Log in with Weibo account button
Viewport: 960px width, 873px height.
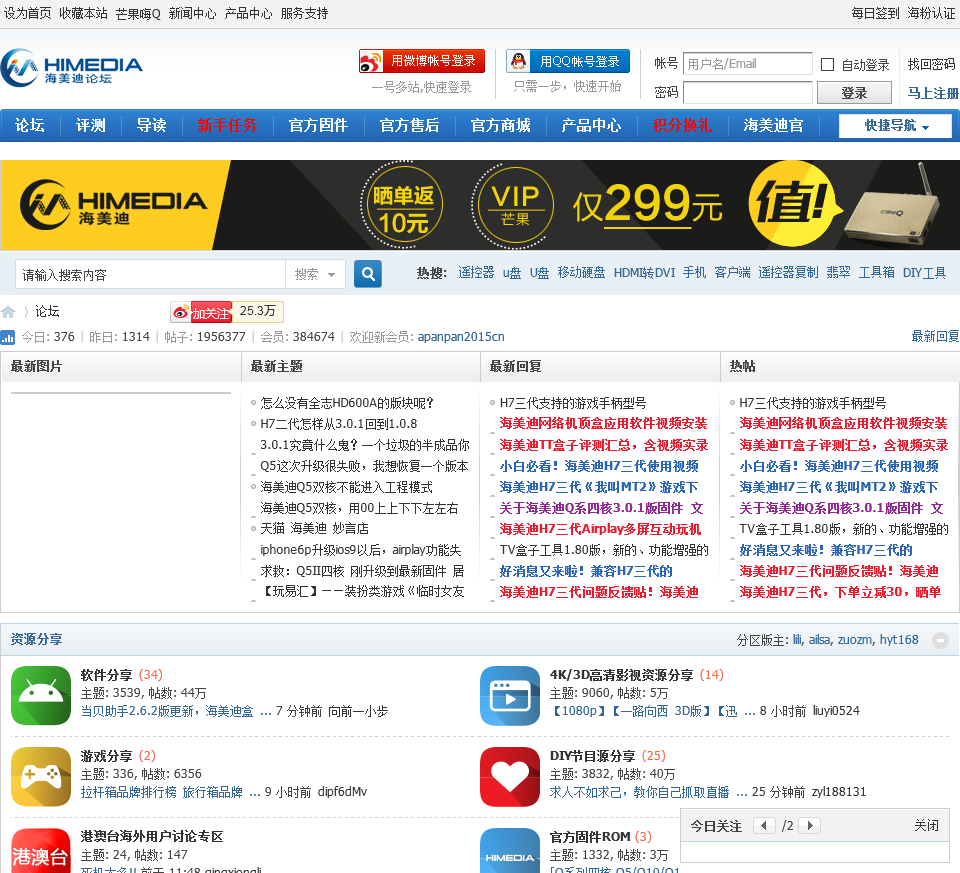pos(422,61)
